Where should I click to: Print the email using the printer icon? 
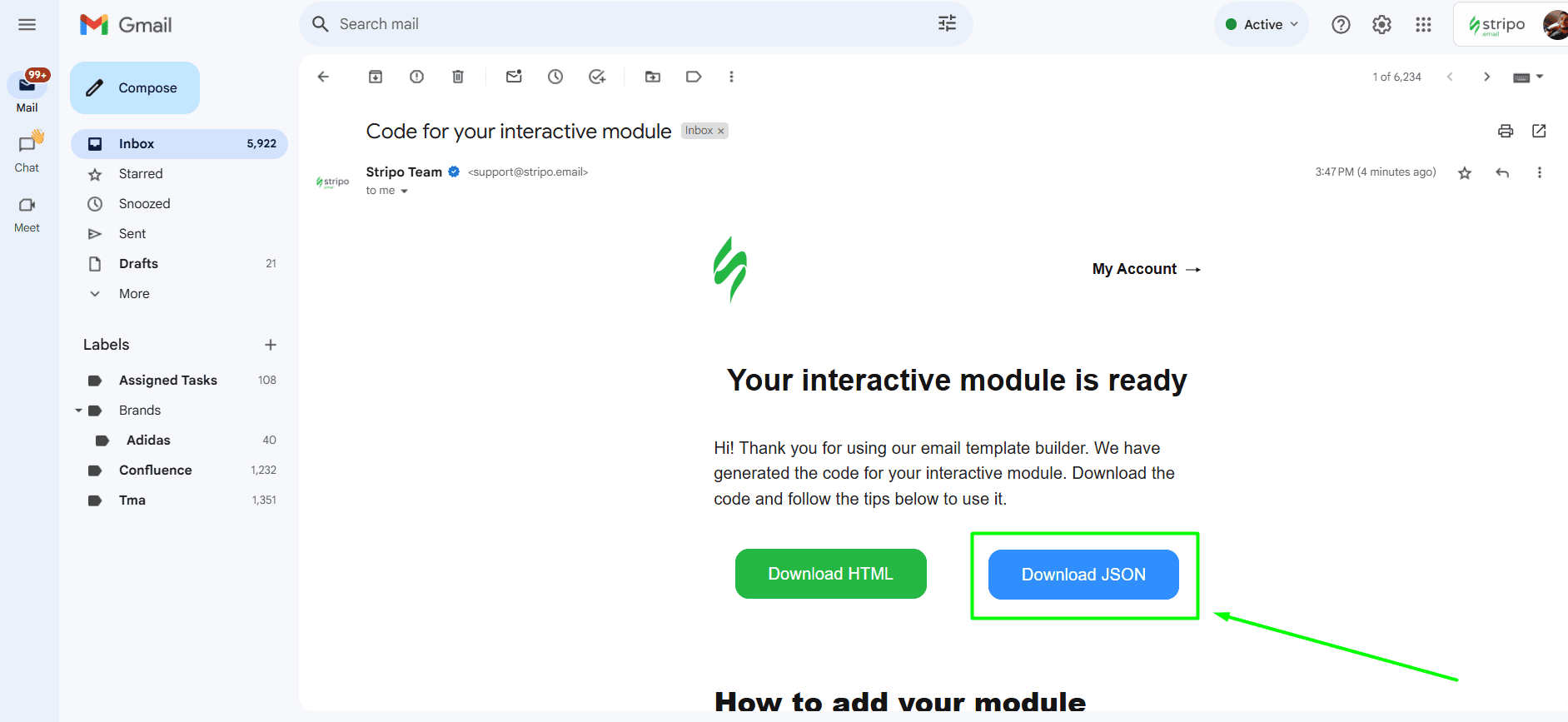[1505, 131]
